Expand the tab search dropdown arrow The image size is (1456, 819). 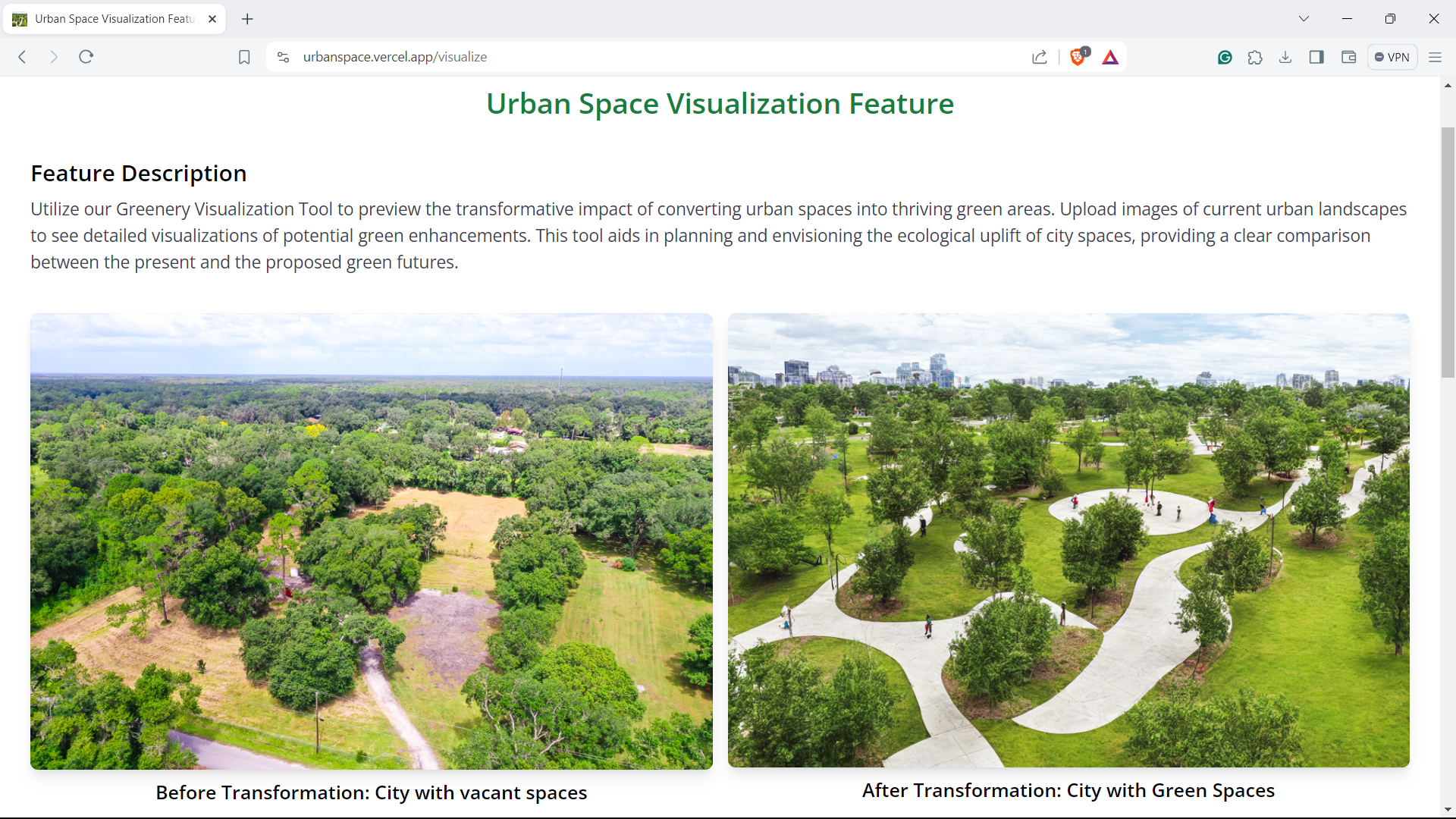(x=1304, y=19)
